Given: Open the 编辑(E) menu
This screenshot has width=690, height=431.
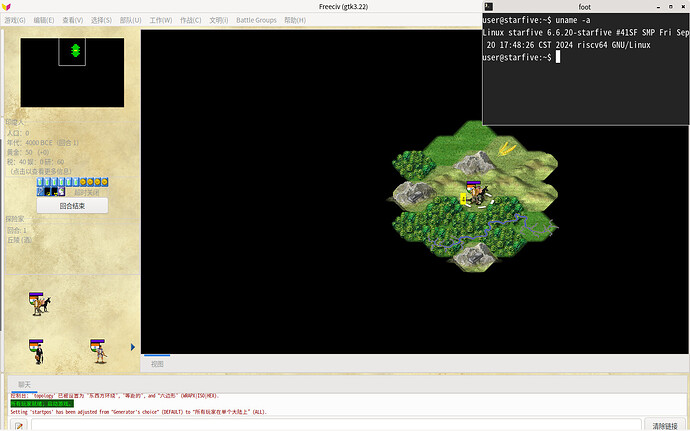Looking at the screenshot, I should point(44,20).
